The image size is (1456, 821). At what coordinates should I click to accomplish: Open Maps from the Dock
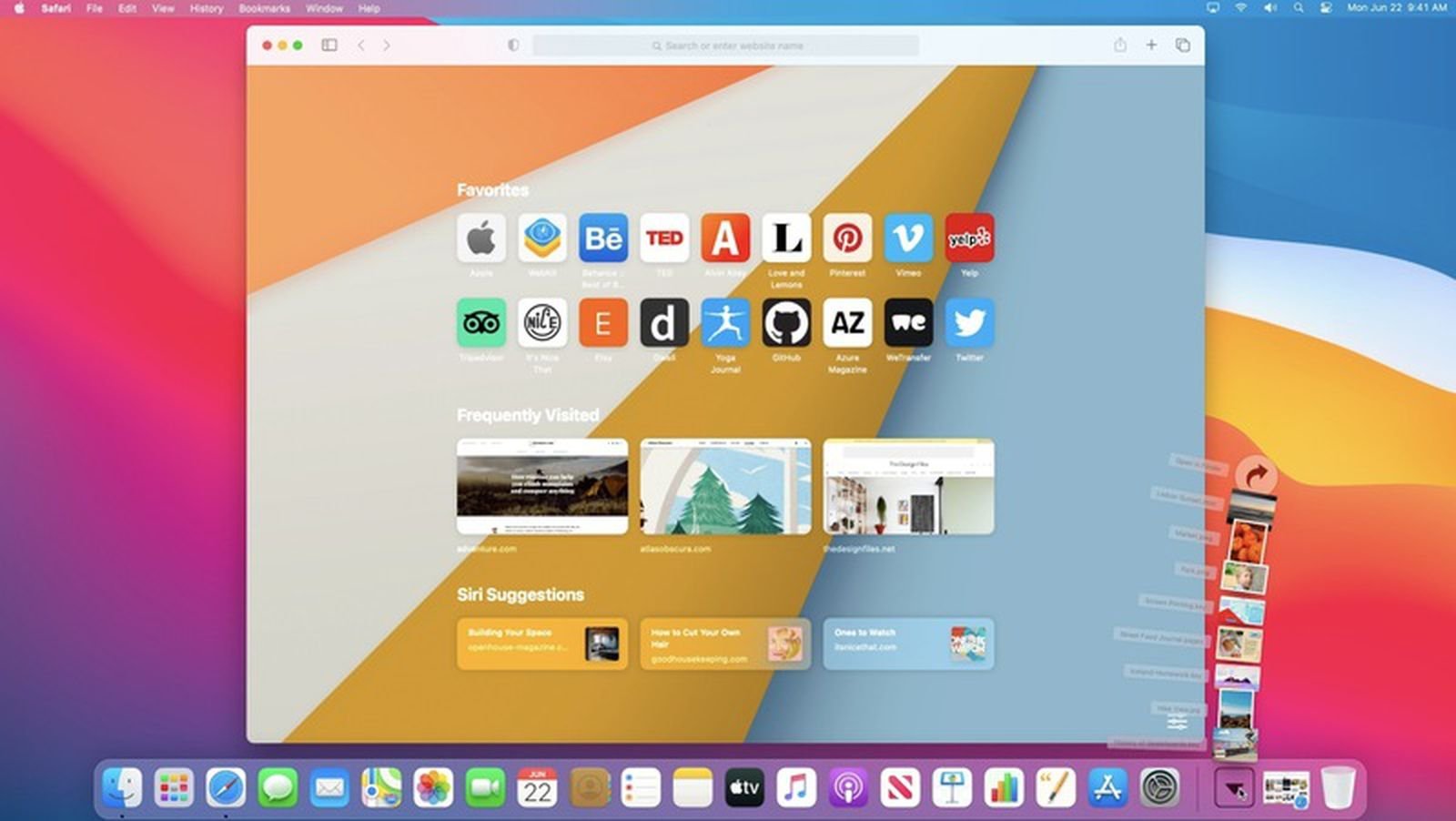coord(381,787)
